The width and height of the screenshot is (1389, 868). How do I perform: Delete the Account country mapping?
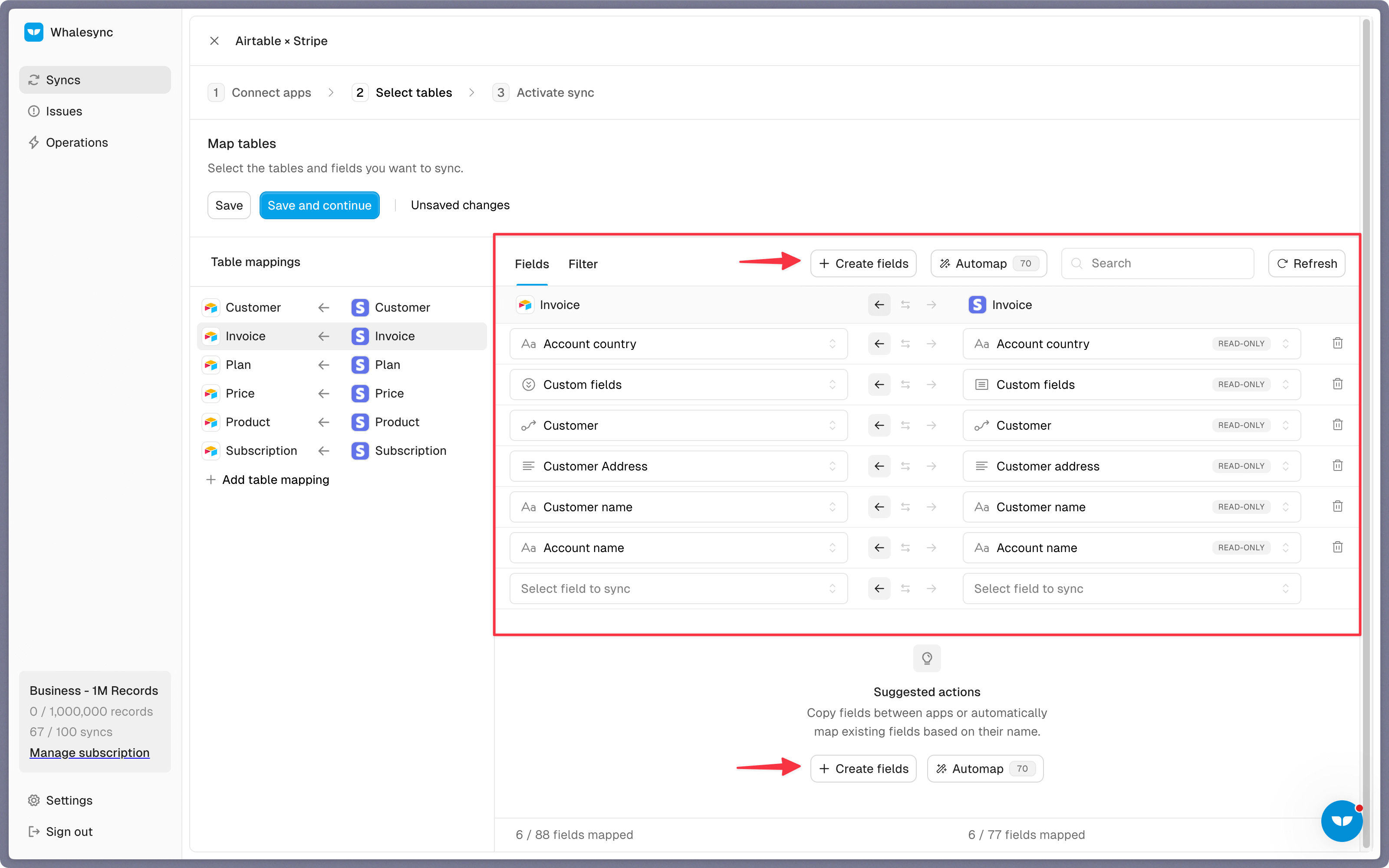coord(1337,343)
